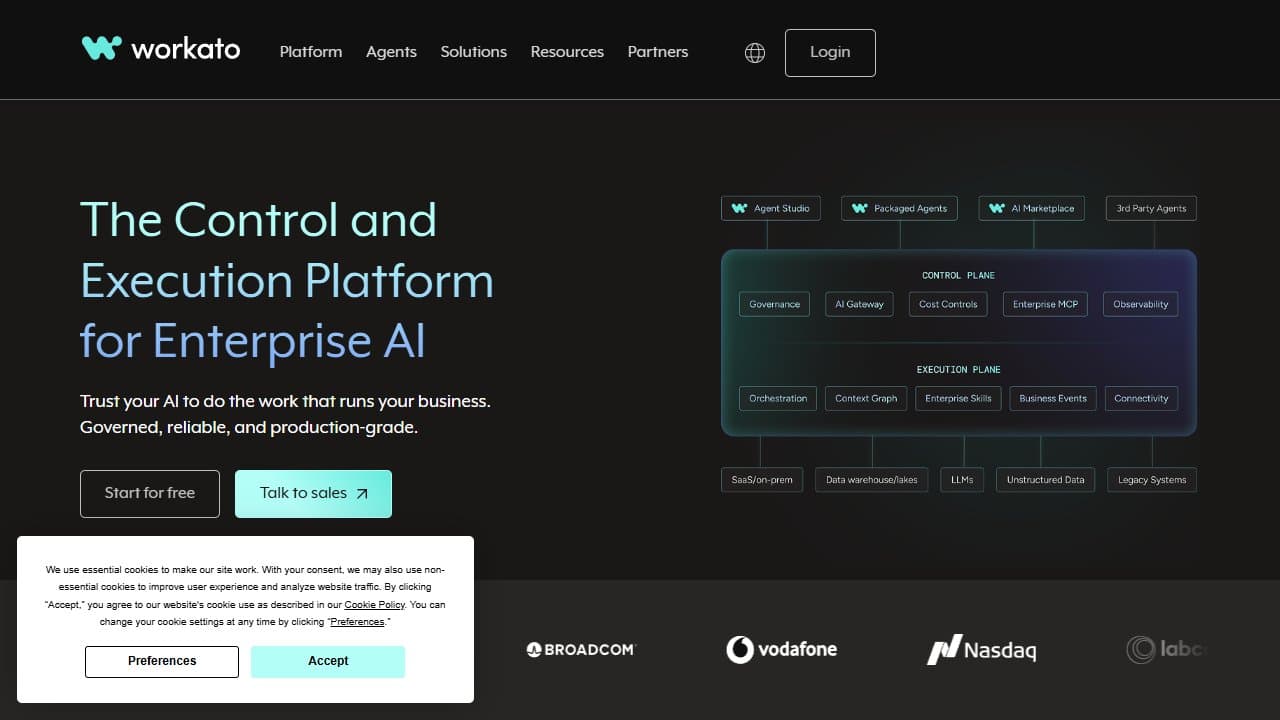This screenshot has height=720, width=1280.
Task: Click the Login button
Action: [x=830, y=53]
